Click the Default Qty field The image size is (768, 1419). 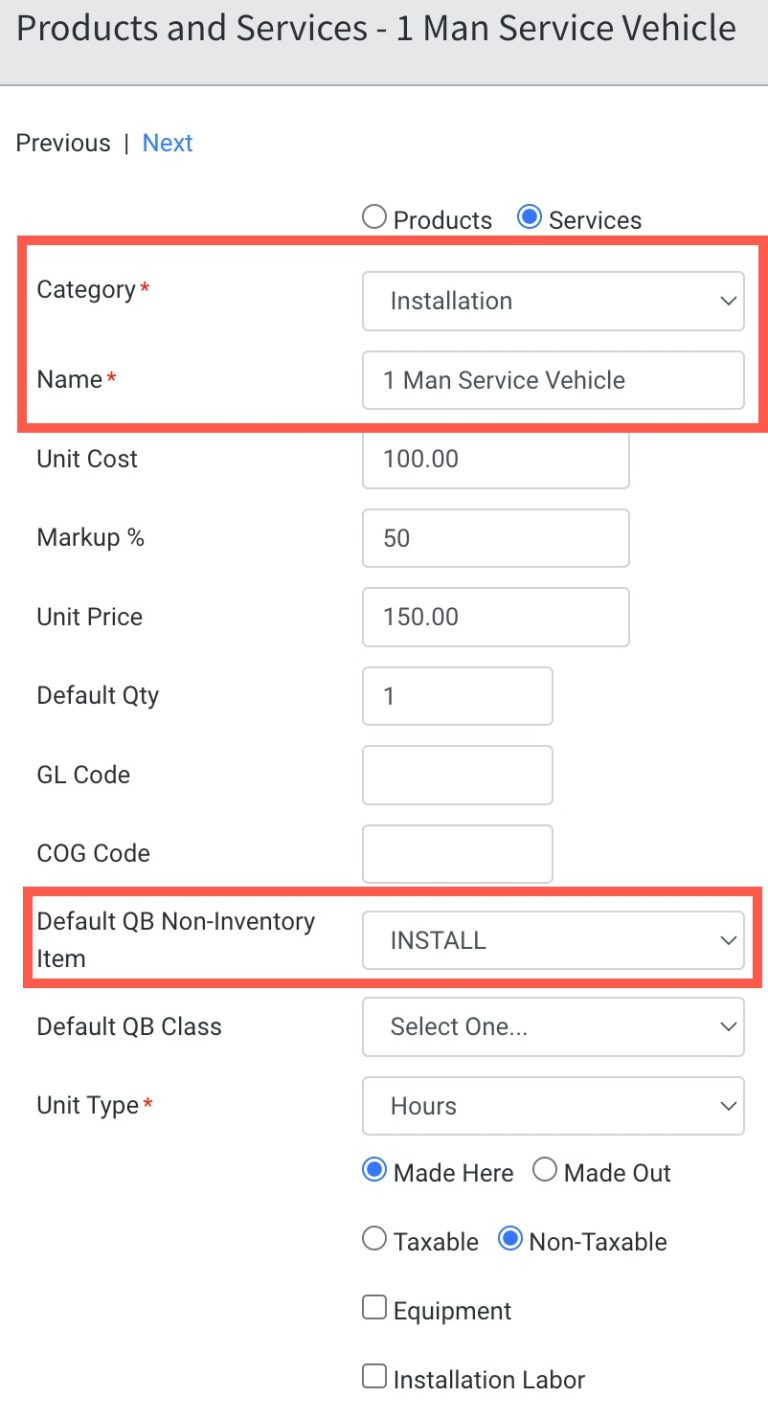(x=457, y=695)
